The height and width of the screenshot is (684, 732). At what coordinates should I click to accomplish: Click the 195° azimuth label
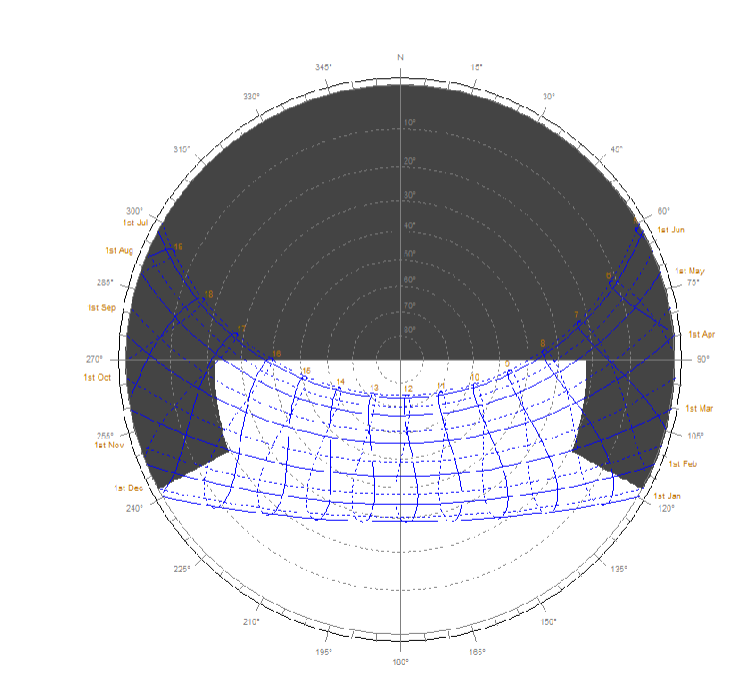coord(323,651)
